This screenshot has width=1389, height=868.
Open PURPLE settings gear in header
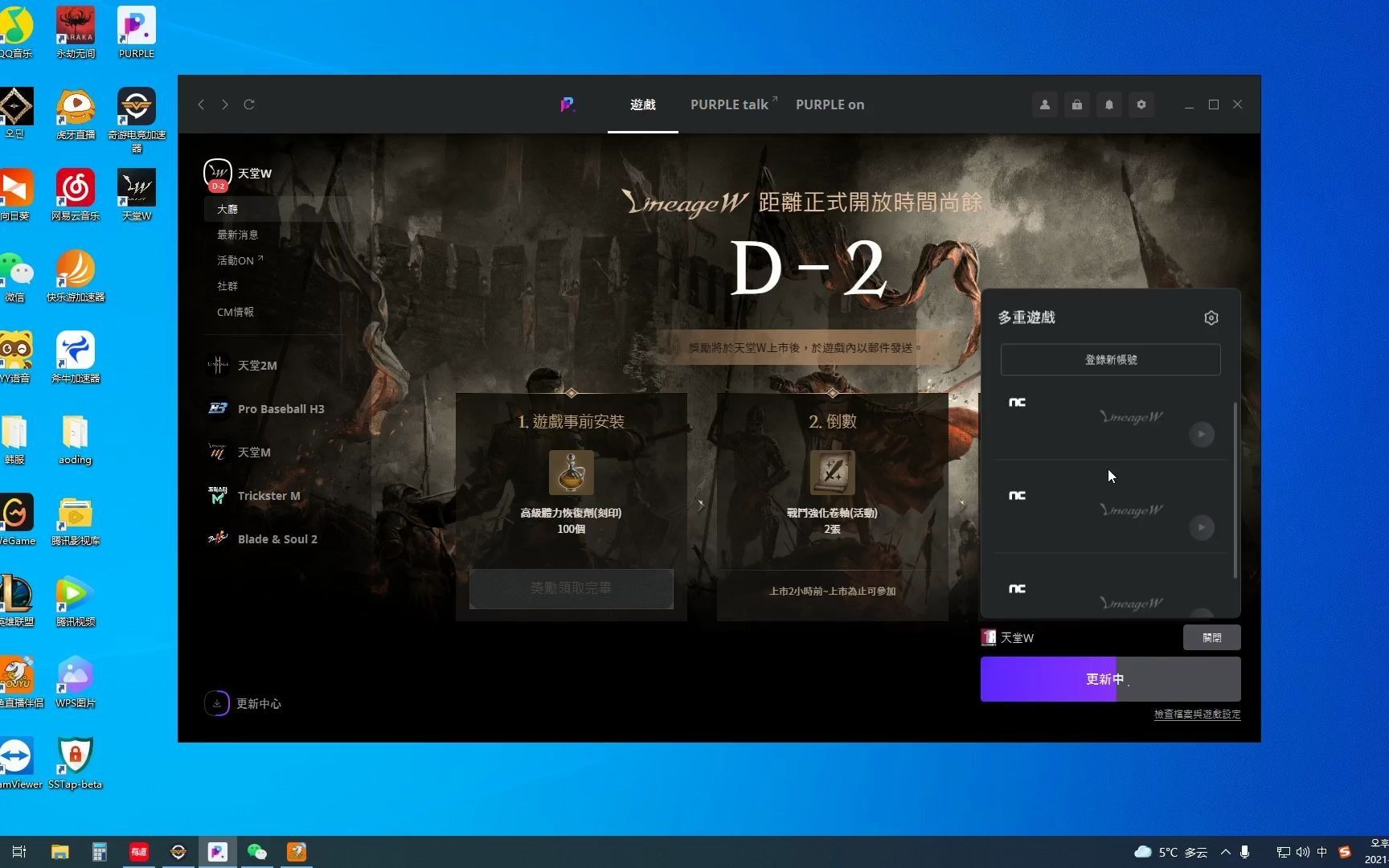click(x=1141, y=104)
